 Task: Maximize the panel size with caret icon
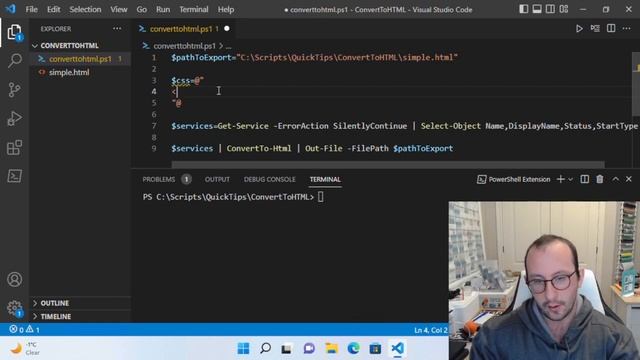click(615, 179)
